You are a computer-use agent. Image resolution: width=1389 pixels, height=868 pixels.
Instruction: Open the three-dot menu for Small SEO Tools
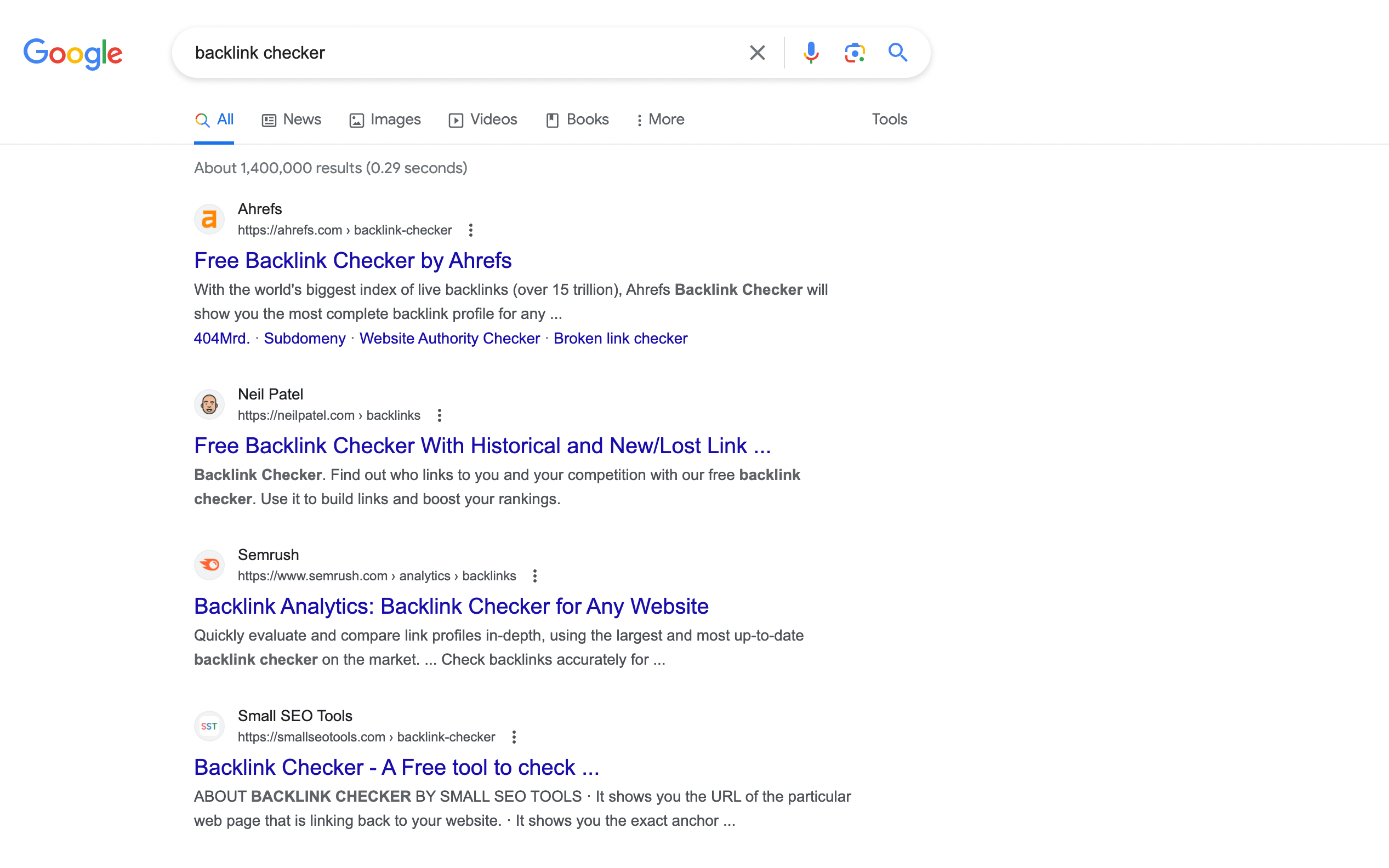(514, 737)
